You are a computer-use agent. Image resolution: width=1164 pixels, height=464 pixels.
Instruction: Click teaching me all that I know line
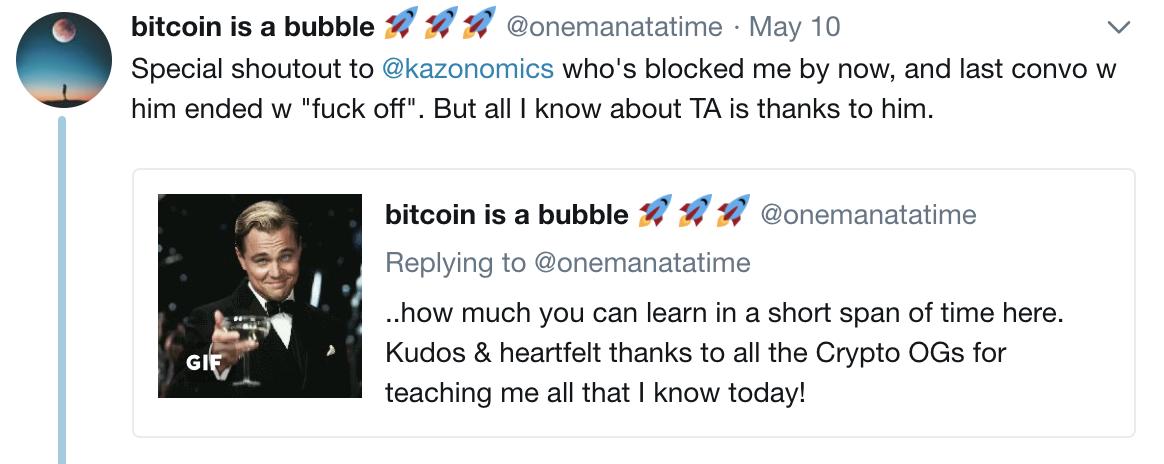point(595,393)
